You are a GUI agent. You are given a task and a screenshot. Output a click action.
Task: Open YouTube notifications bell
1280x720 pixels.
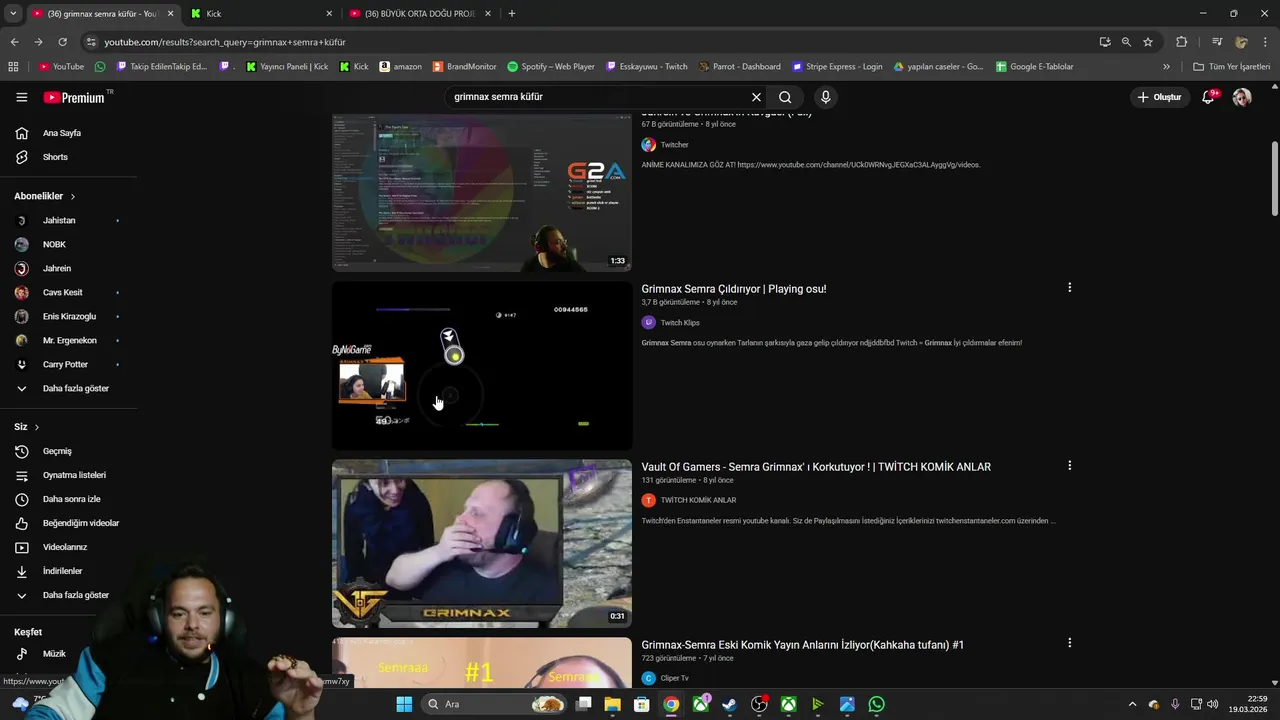[1208, 97]
